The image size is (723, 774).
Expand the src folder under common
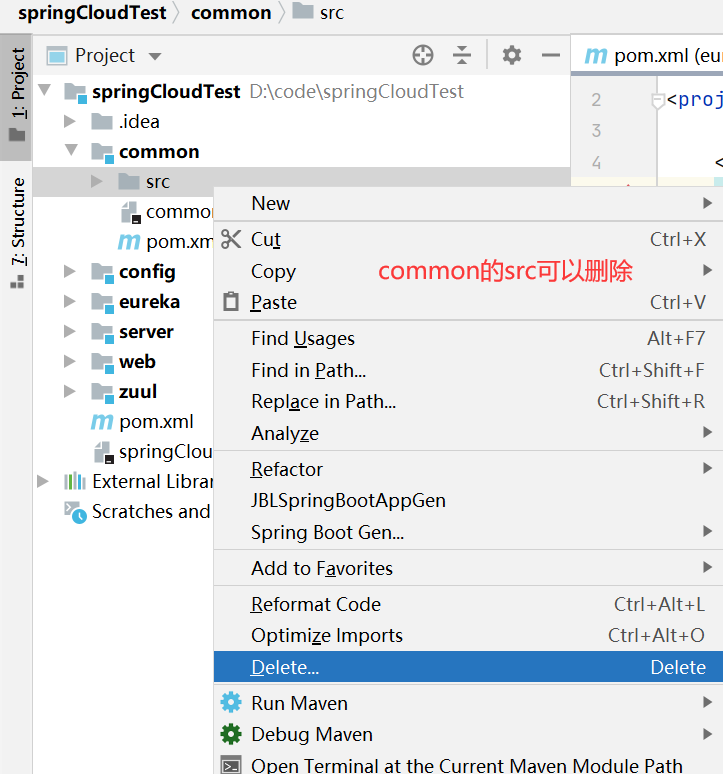(97, 182)
